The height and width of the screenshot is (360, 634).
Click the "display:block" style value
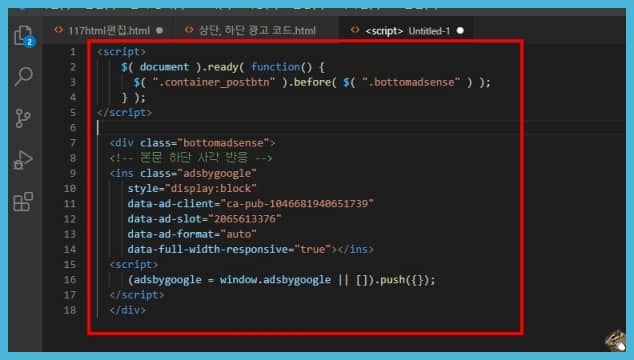[211, 188]
